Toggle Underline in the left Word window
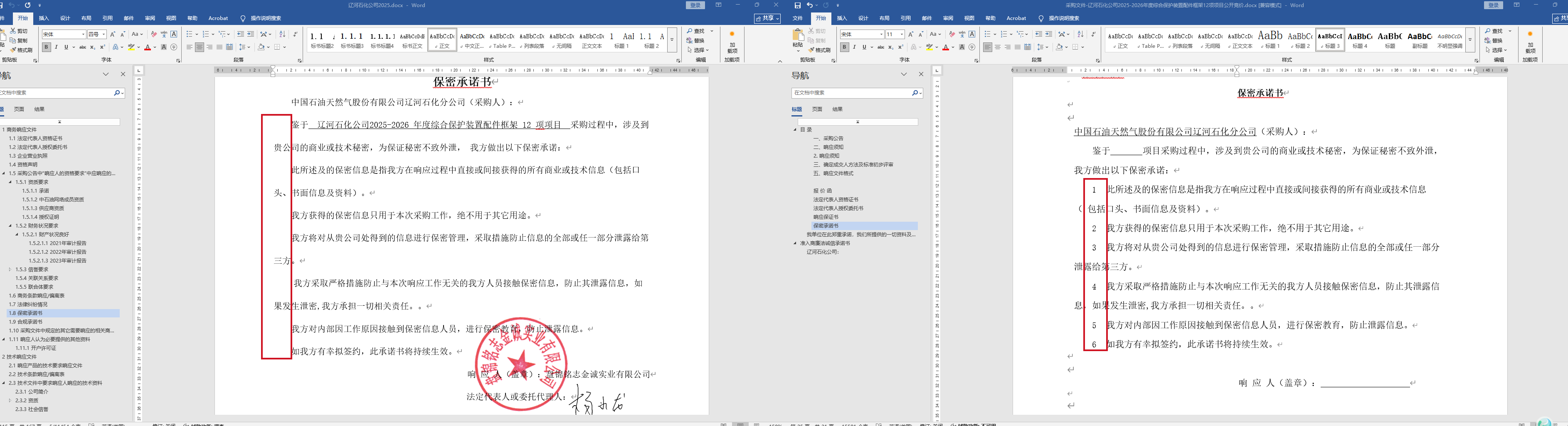1568x426 pixels. coord(66,47)
